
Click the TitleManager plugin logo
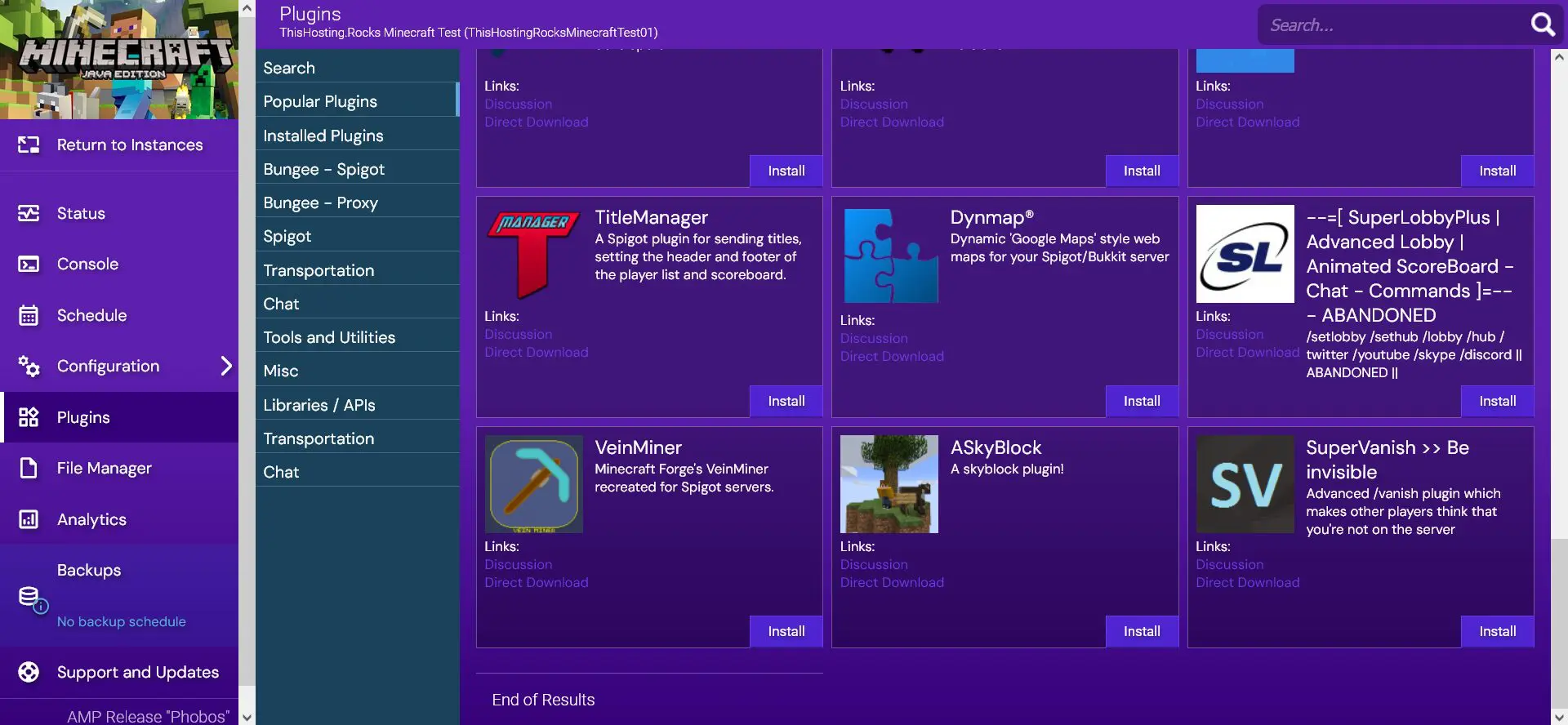[533, 254]
